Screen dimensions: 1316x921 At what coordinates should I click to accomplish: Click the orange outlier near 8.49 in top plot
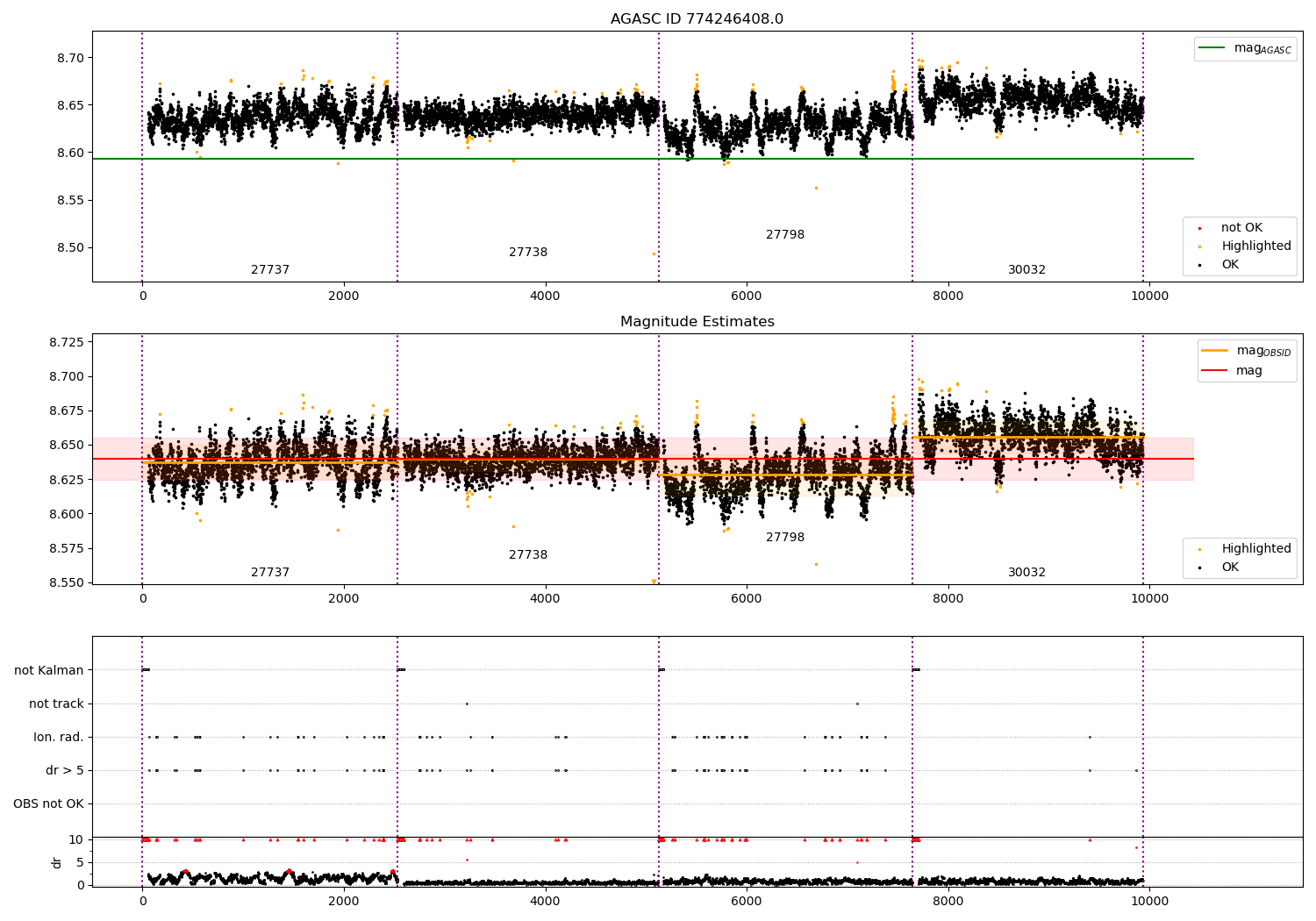pos(654,253)
